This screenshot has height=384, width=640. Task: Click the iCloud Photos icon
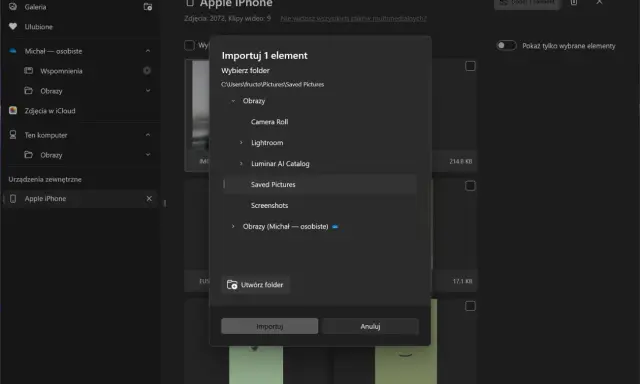click(13, 110)
